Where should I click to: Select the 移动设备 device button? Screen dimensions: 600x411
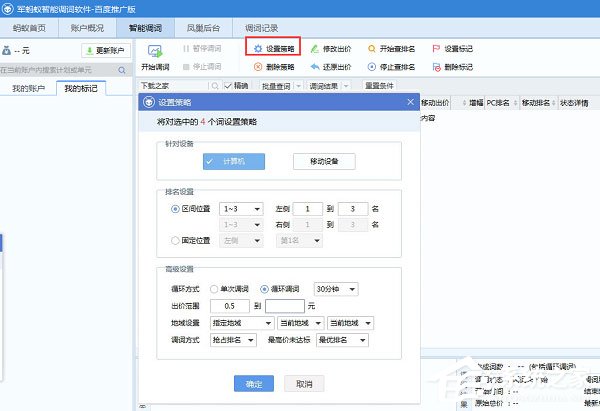(324, 161)
